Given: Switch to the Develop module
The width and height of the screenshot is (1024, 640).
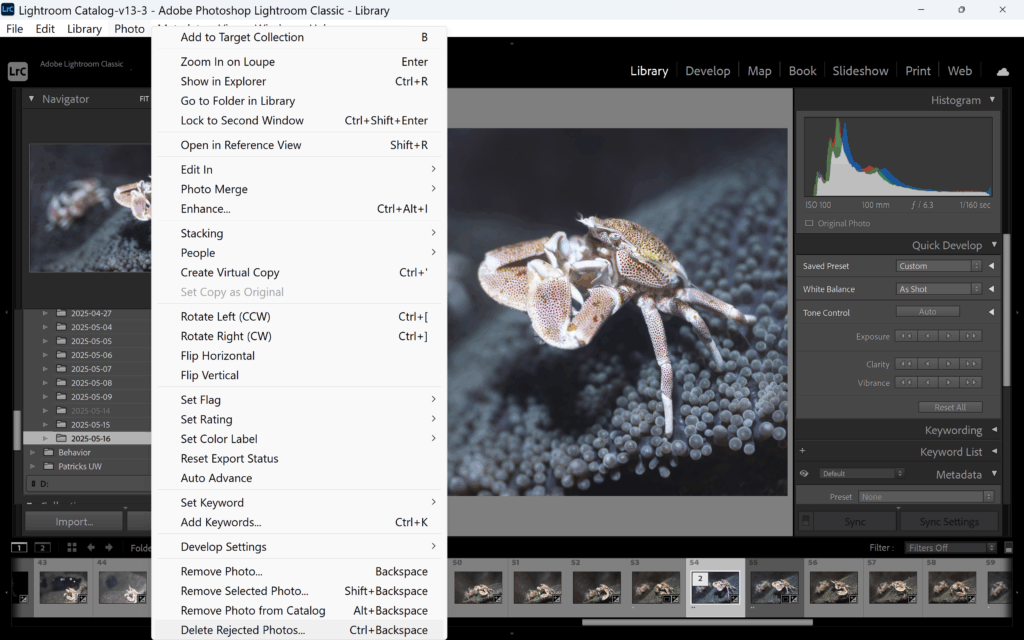Looking at the screenshot, I should [x=707, y=71].
